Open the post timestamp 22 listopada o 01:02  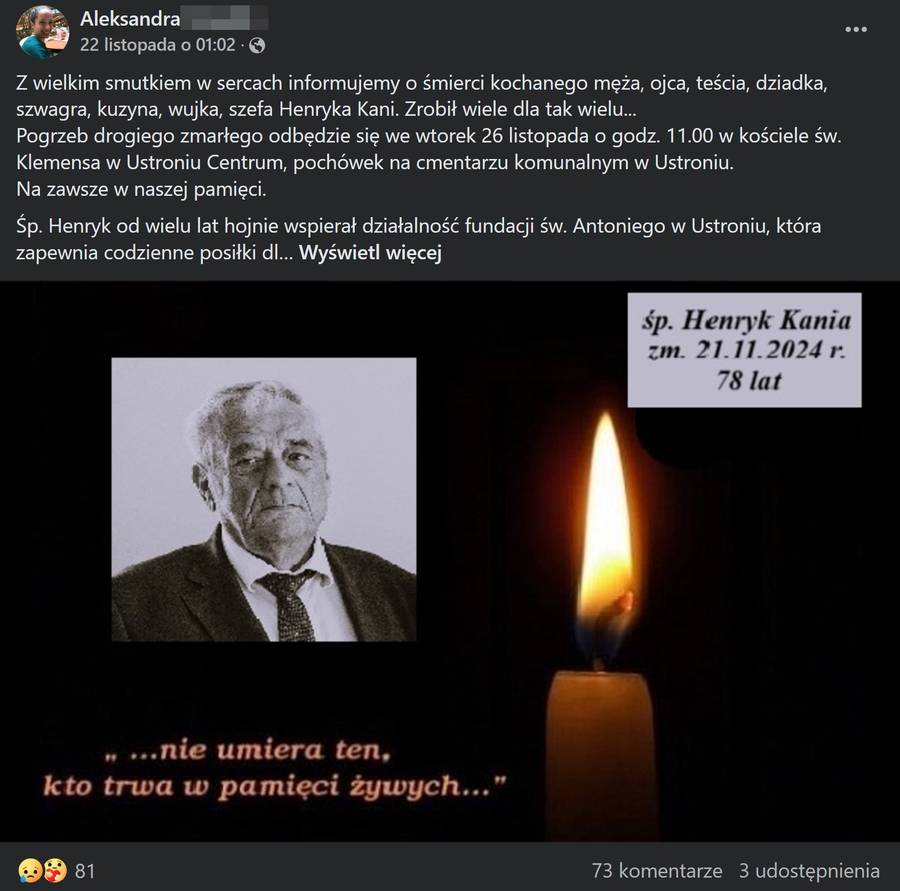157,45
